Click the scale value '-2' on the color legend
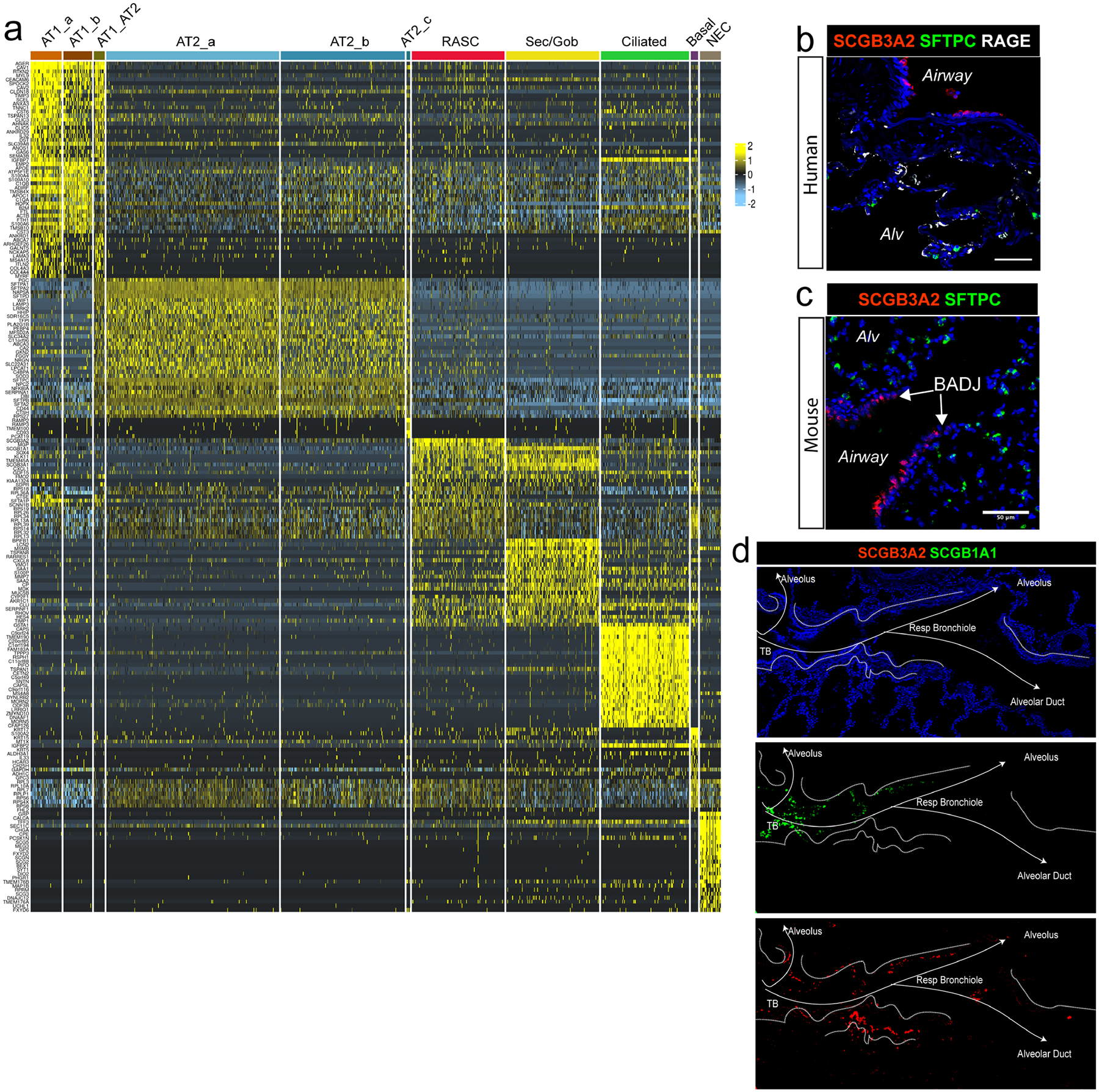Screen dimensions: 1099x1092 pos(752,204)
